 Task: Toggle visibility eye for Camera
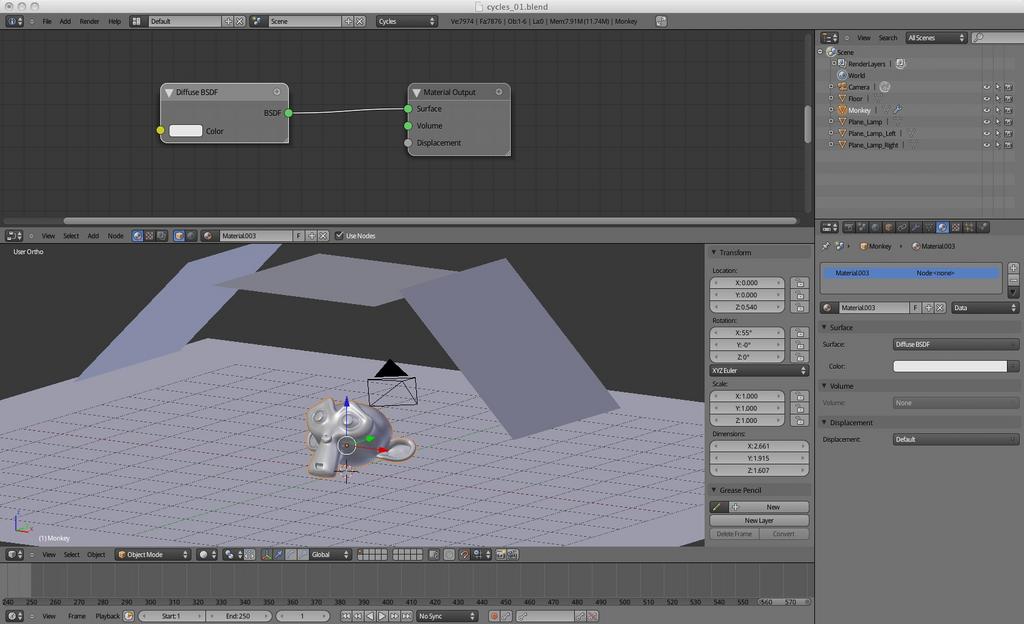pos(987,87)
